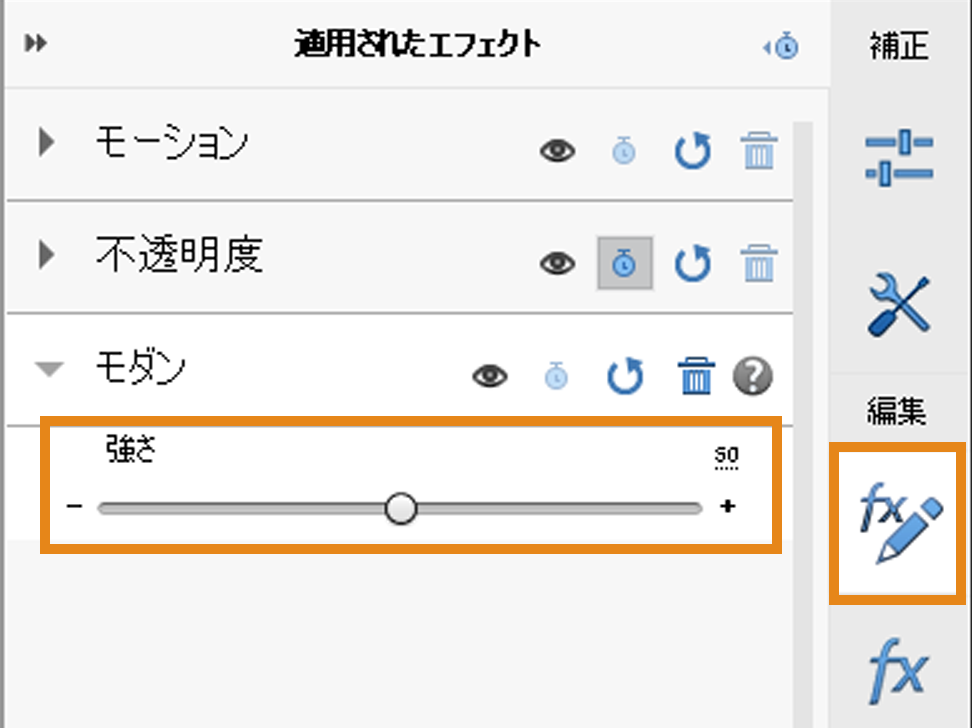
Task: Switch to the 補正 section
Action: tap(897, 44)
